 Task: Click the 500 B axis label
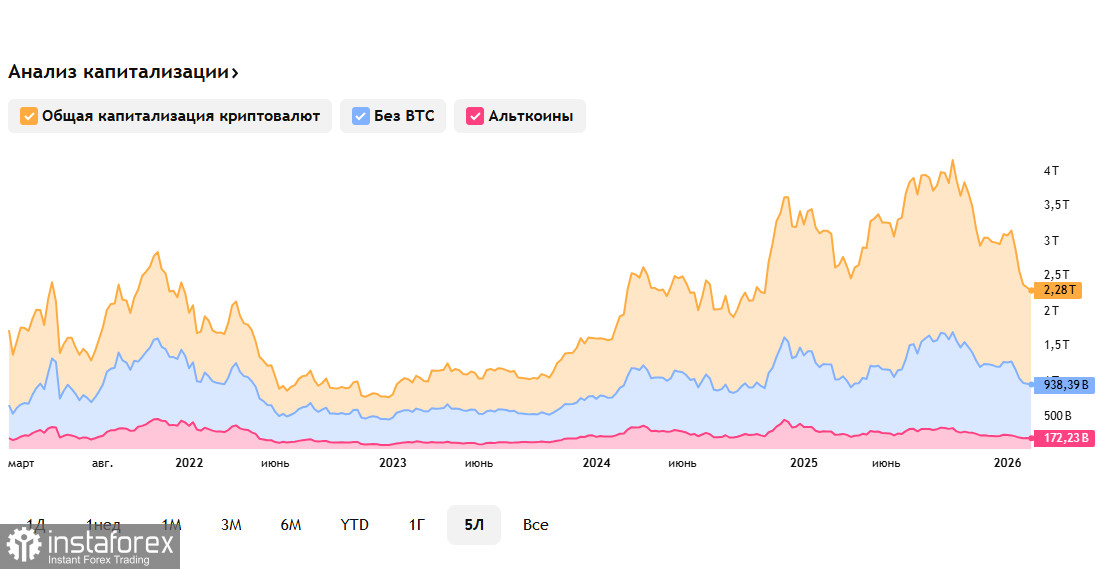coord(1057,415)
